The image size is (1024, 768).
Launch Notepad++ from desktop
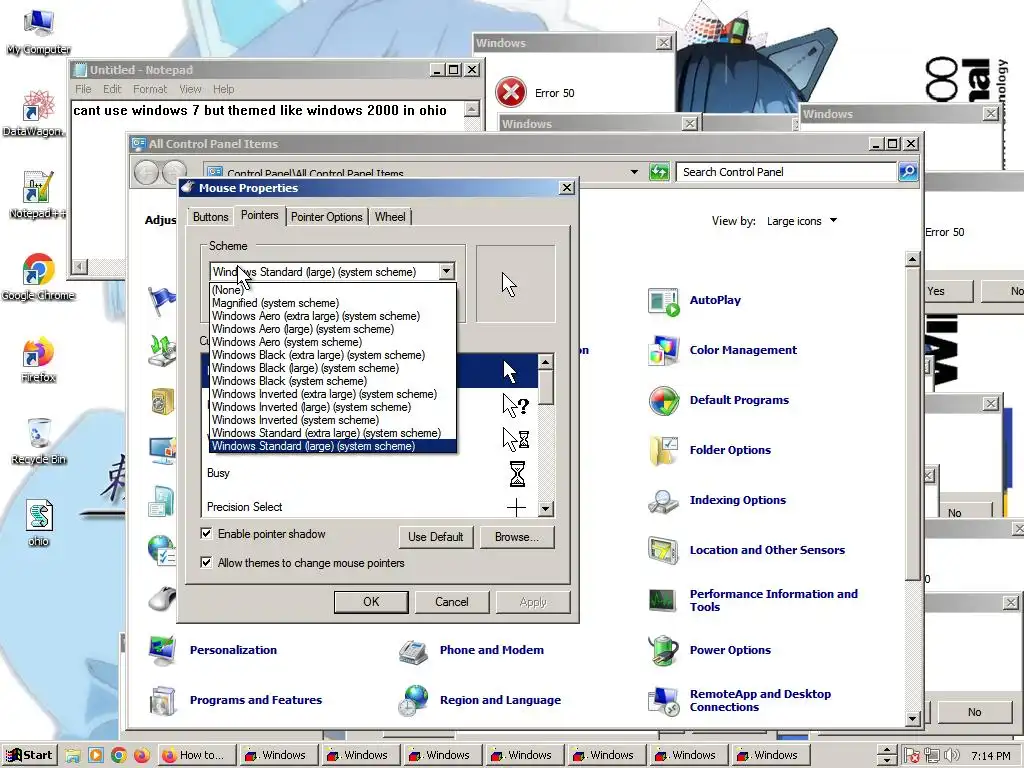(x=37, y=195)
